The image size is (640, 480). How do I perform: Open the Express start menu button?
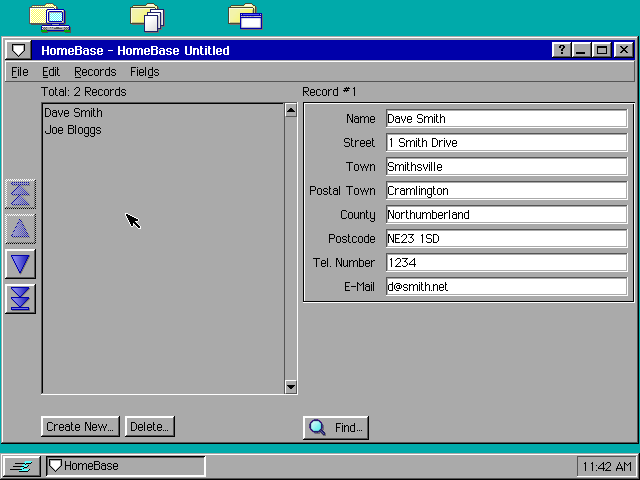(x=21, y=466)
